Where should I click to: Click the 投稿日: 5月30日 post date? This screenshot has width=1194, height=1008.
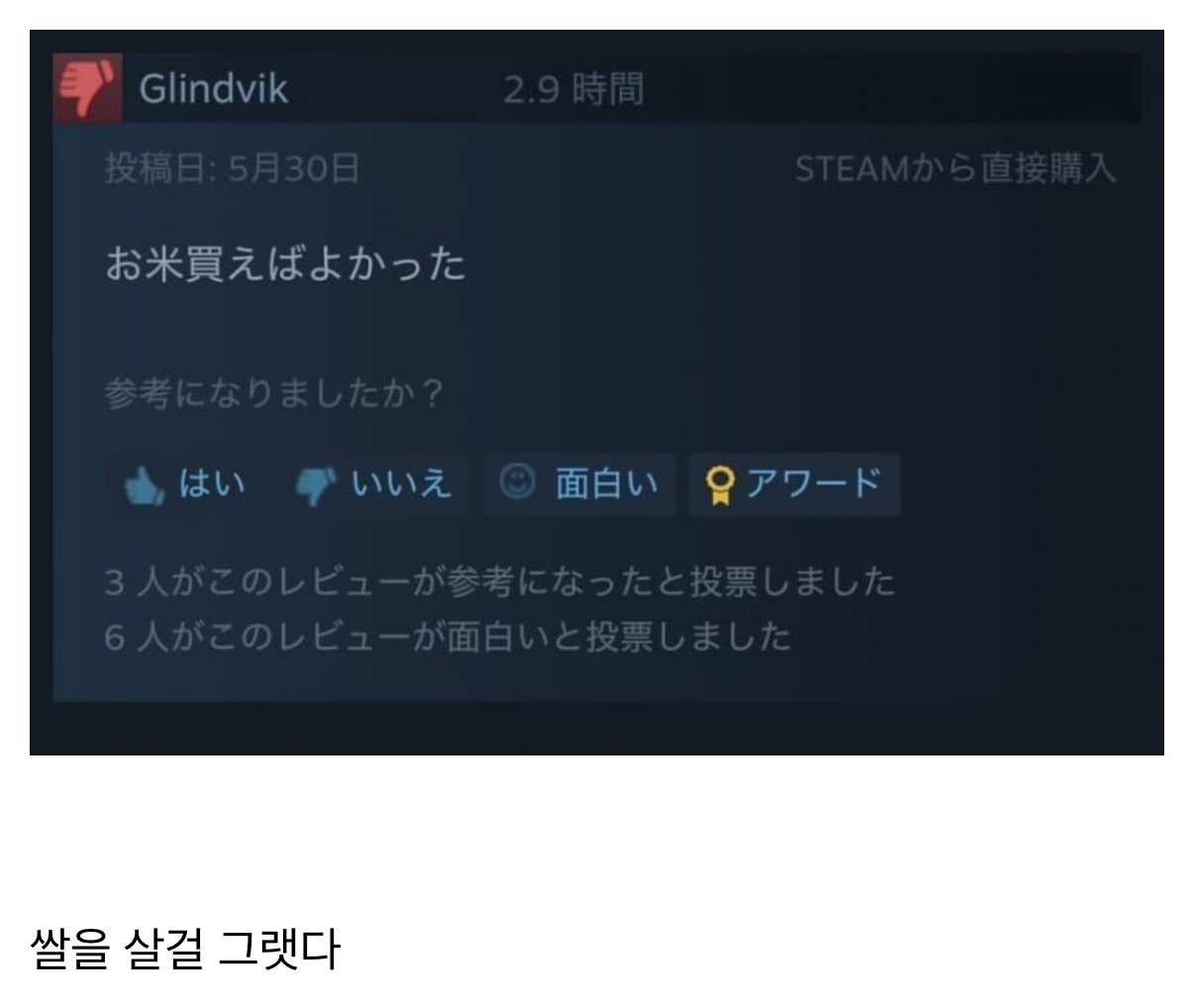(233, 169)
